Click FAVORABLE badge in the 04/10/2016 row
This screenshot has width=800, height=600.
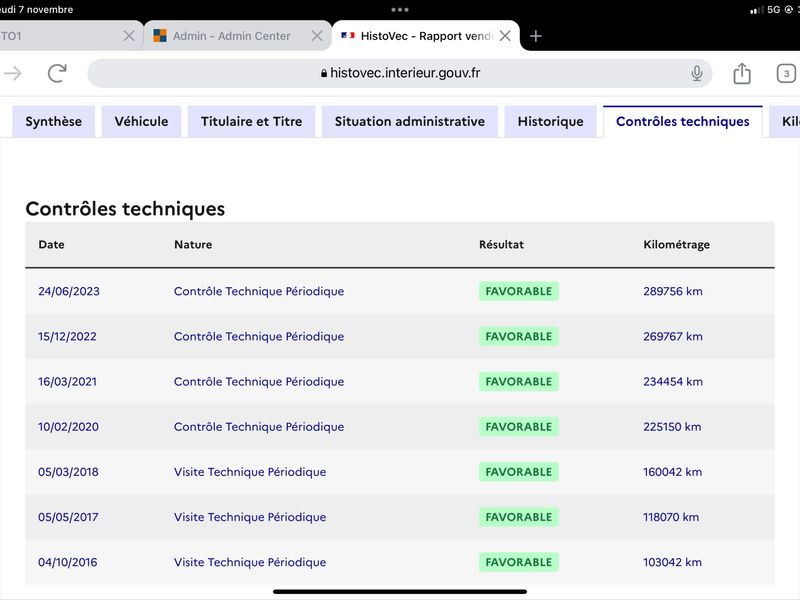coord(518,562)
